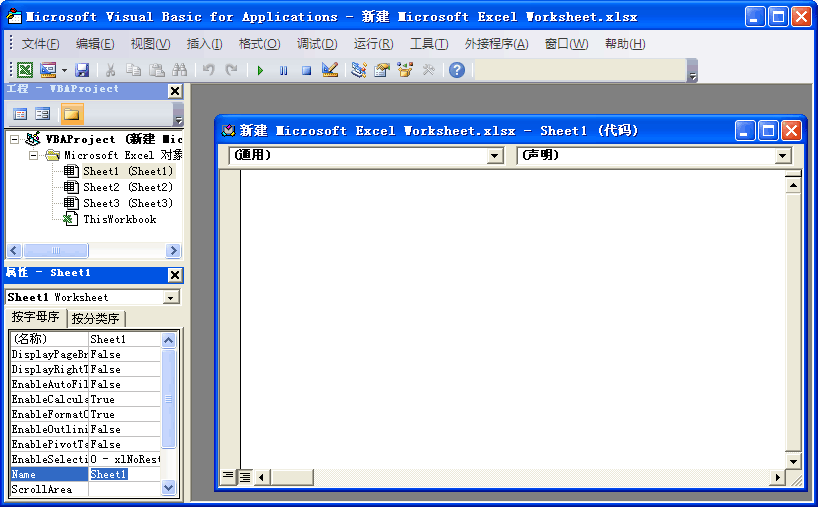Open the 帮助(H) menu
Viewport: 818px width, 507px height.
click(625, 44)
